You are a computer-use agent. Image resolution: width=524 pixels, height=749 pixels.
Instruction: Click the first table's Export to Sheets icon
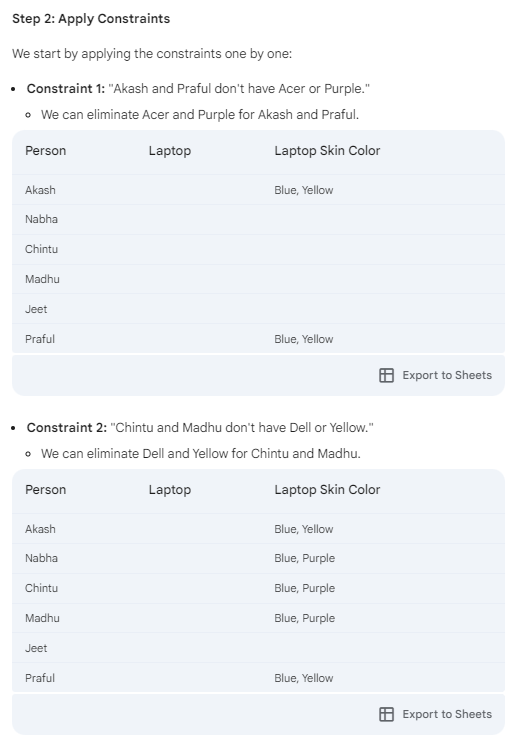[386, 375]
